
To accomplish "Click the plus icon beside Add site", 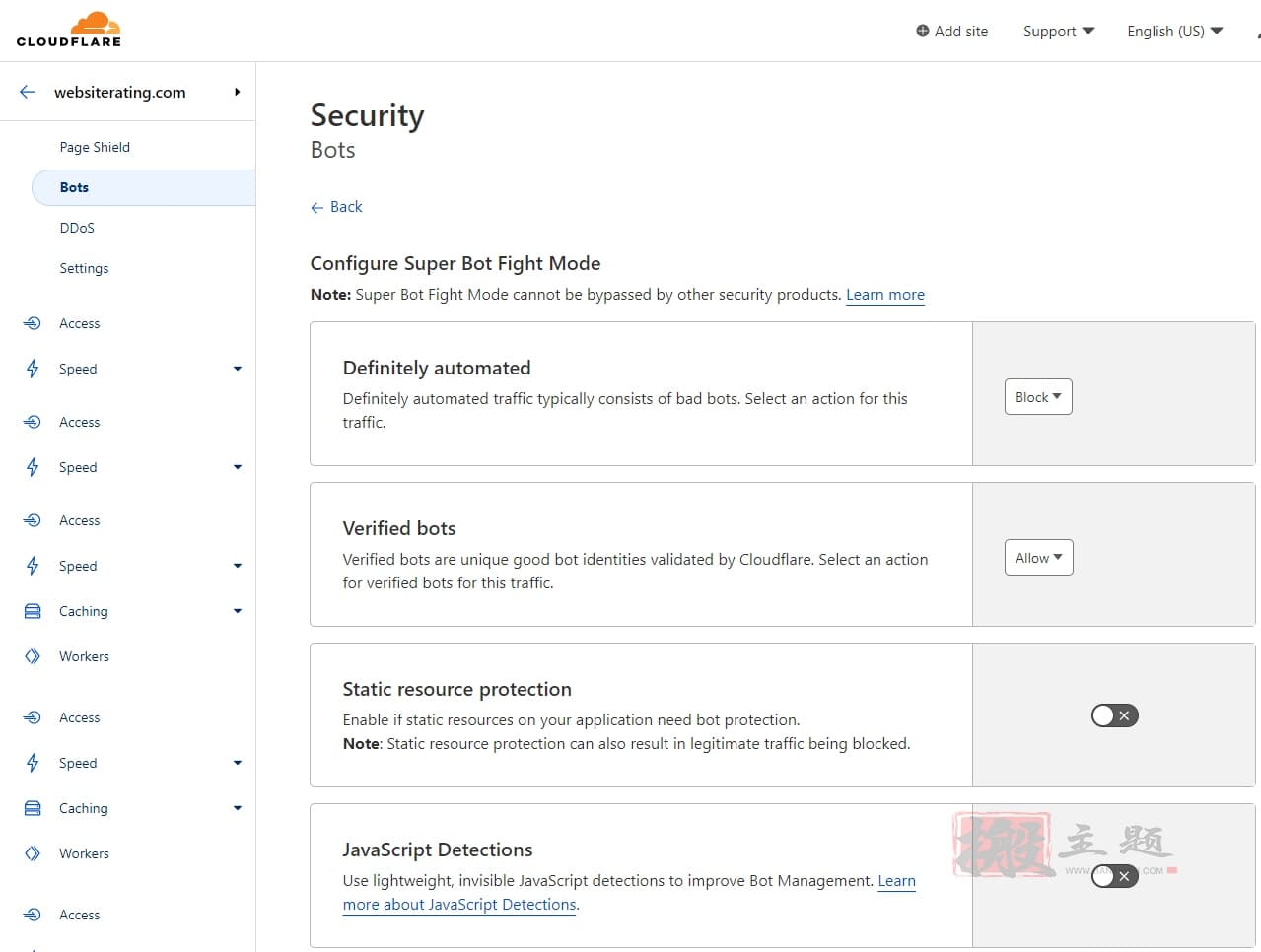I will tap(923, 31).
